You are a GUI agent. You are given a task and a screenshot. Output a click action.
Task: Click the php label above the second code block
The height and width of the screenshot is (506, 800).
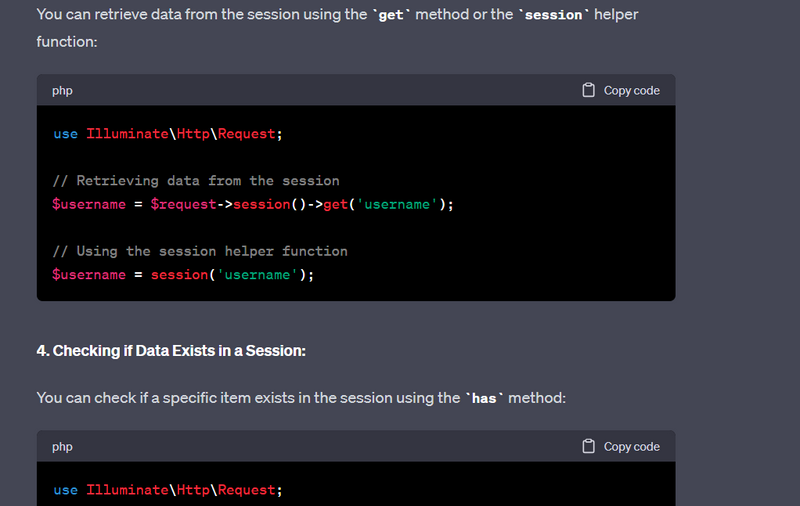[62, 447]
